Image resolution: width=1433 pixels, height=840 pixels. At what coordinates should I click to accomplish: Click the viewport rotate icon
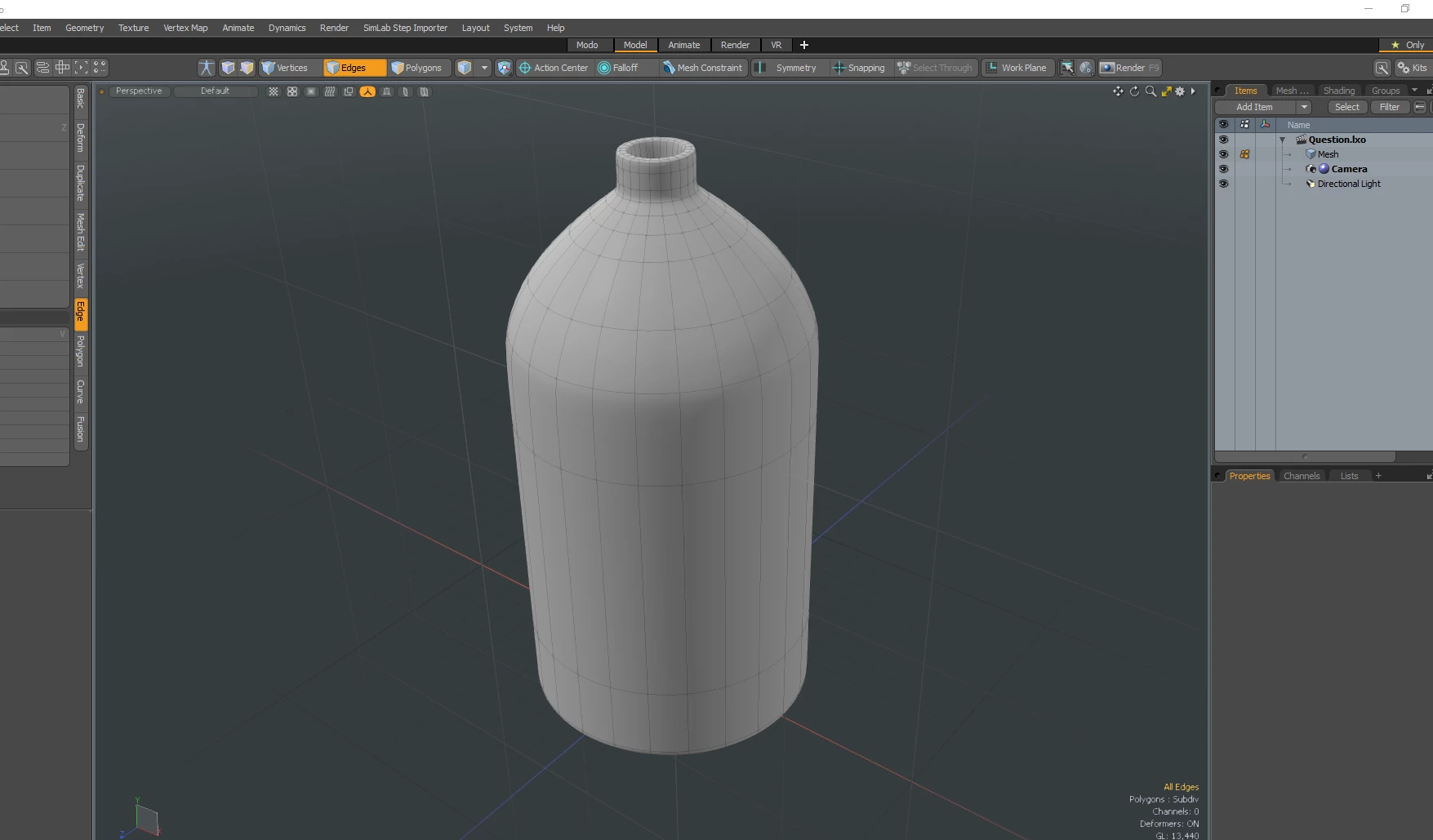tap(1134, 91)
